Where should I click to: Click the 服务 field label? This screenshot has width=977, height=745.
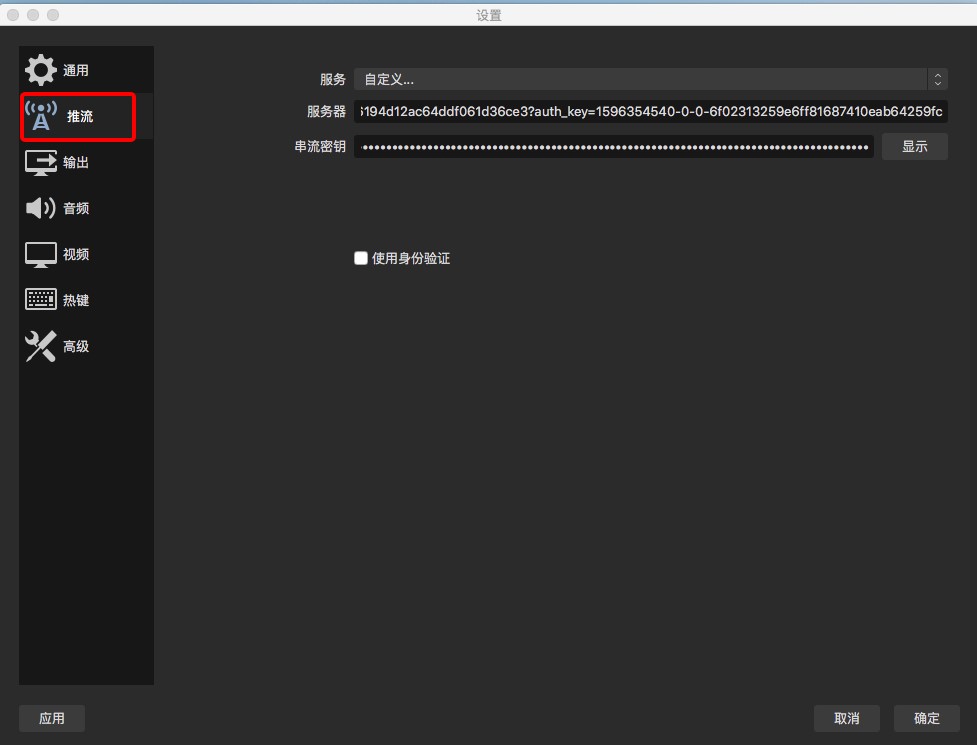(x=333, y=79)
